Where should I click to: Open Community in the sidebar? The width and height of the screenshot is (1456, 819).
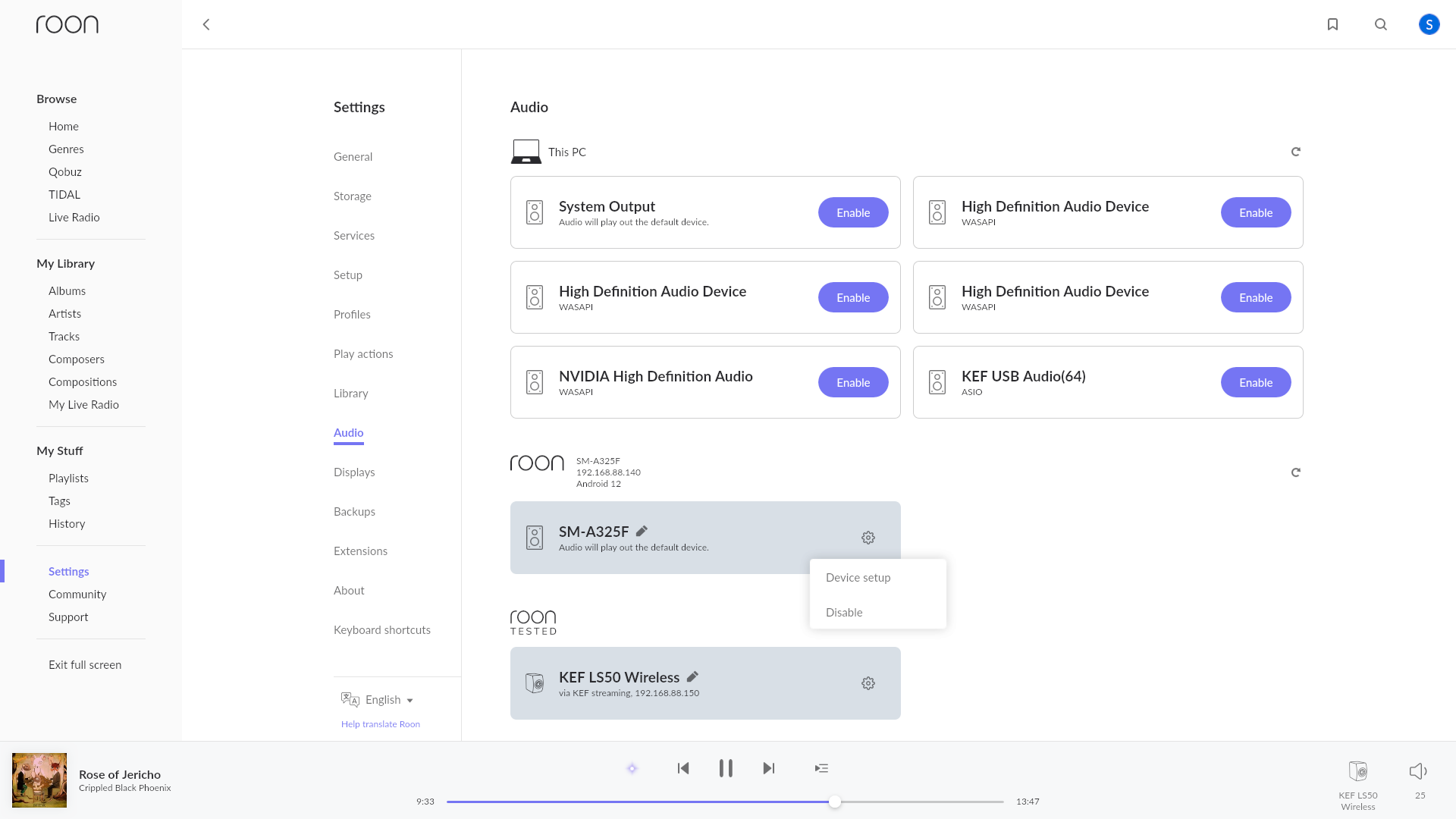point(77,594)
